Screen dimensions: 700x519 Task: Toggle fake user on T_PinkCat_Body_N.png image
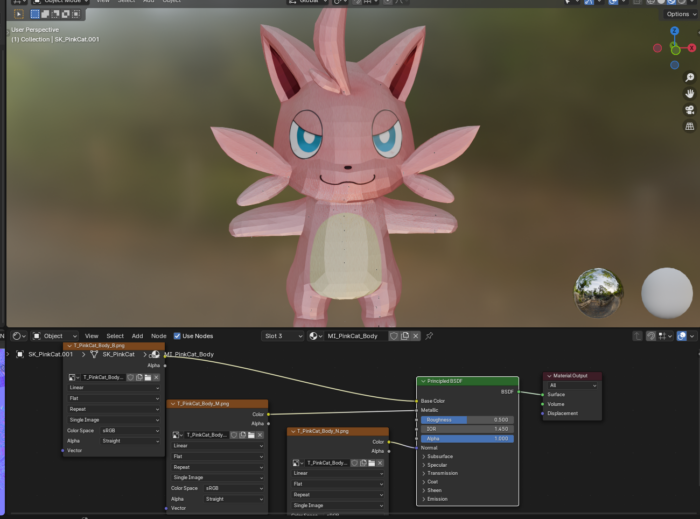pos(354,463)
